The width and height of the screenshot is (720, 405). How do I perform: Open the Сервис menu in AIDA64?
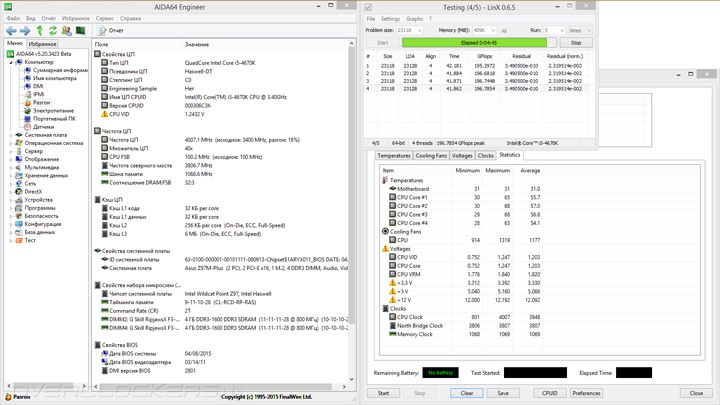point(104,18)
